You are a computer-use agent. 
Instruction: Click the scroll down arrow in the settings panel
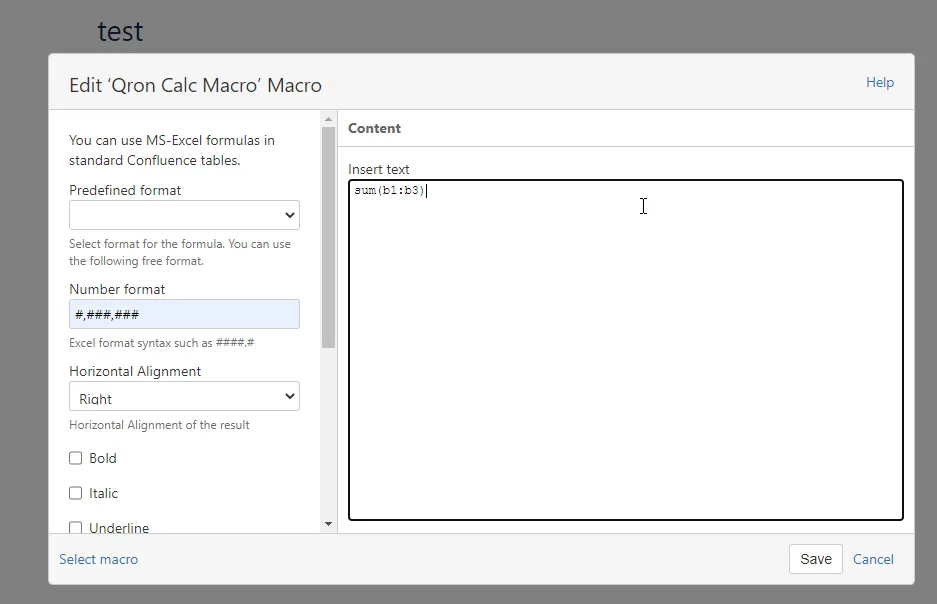click(x=328, y=523)
